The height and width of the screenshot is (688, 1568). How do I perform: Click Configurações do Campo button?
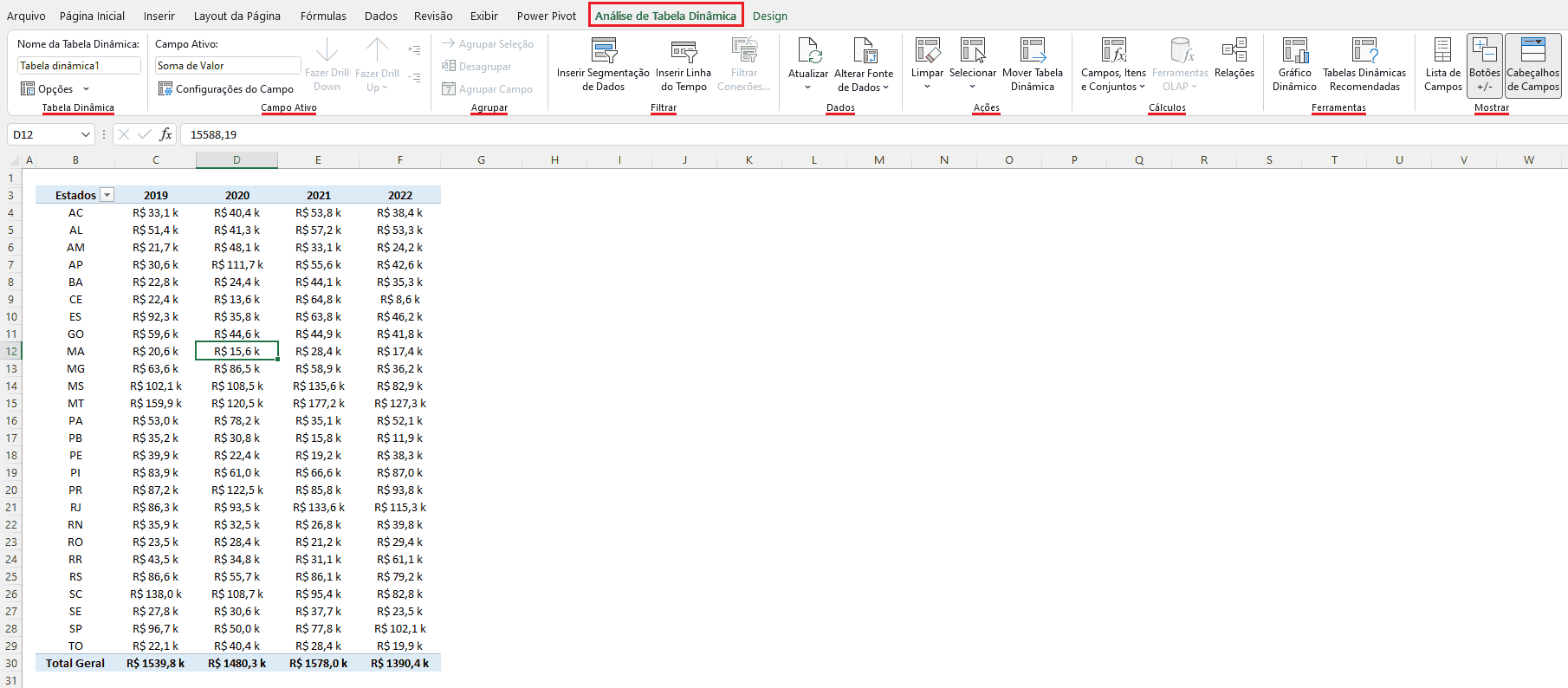tap(226, 88)
